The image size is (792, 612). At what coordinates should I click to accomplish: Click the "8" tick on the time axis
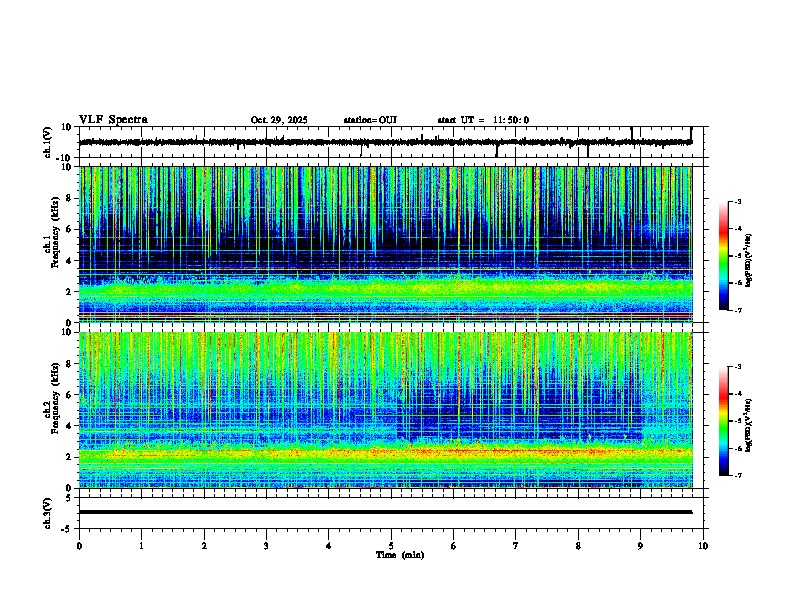[578, 546]
